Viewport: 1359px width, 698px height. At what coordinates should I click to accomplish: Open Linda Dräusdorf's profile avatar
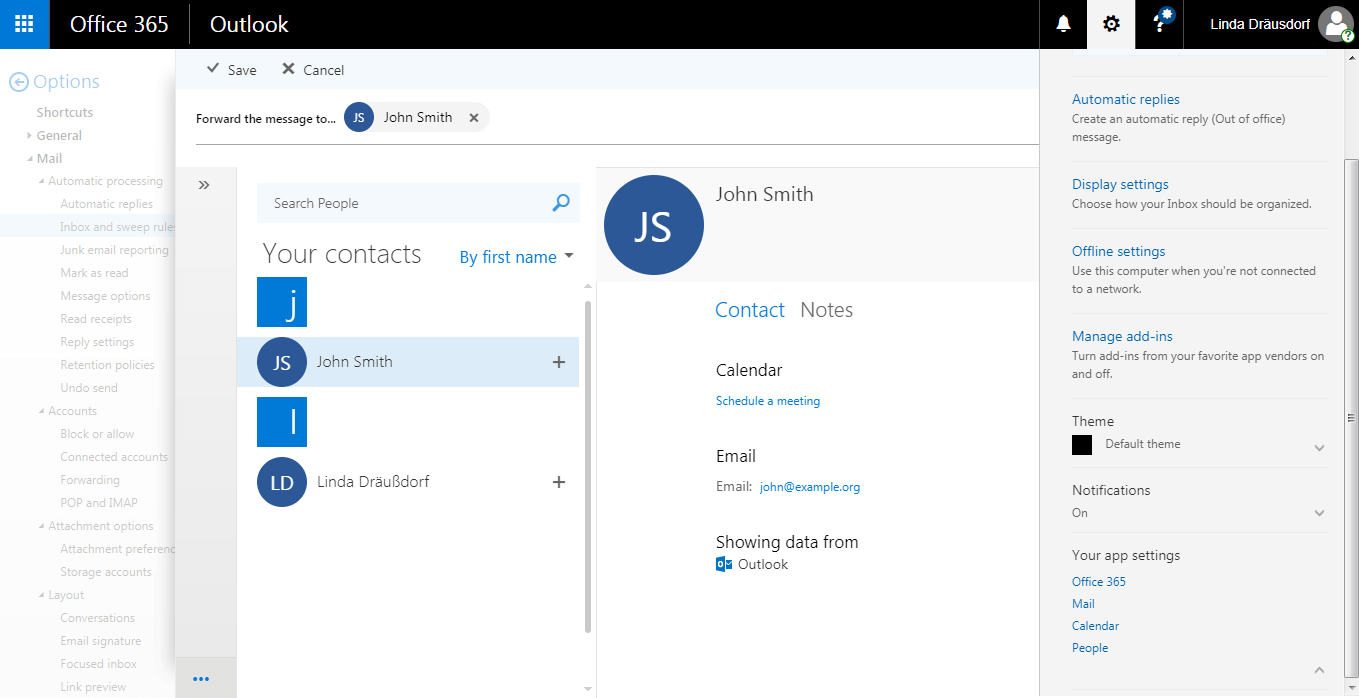coord(1335,23)
